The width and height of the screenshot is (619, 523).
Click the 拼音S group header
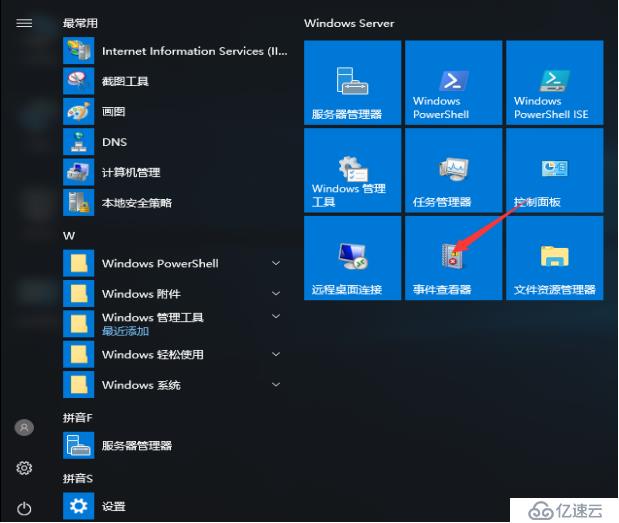point(77,478)
